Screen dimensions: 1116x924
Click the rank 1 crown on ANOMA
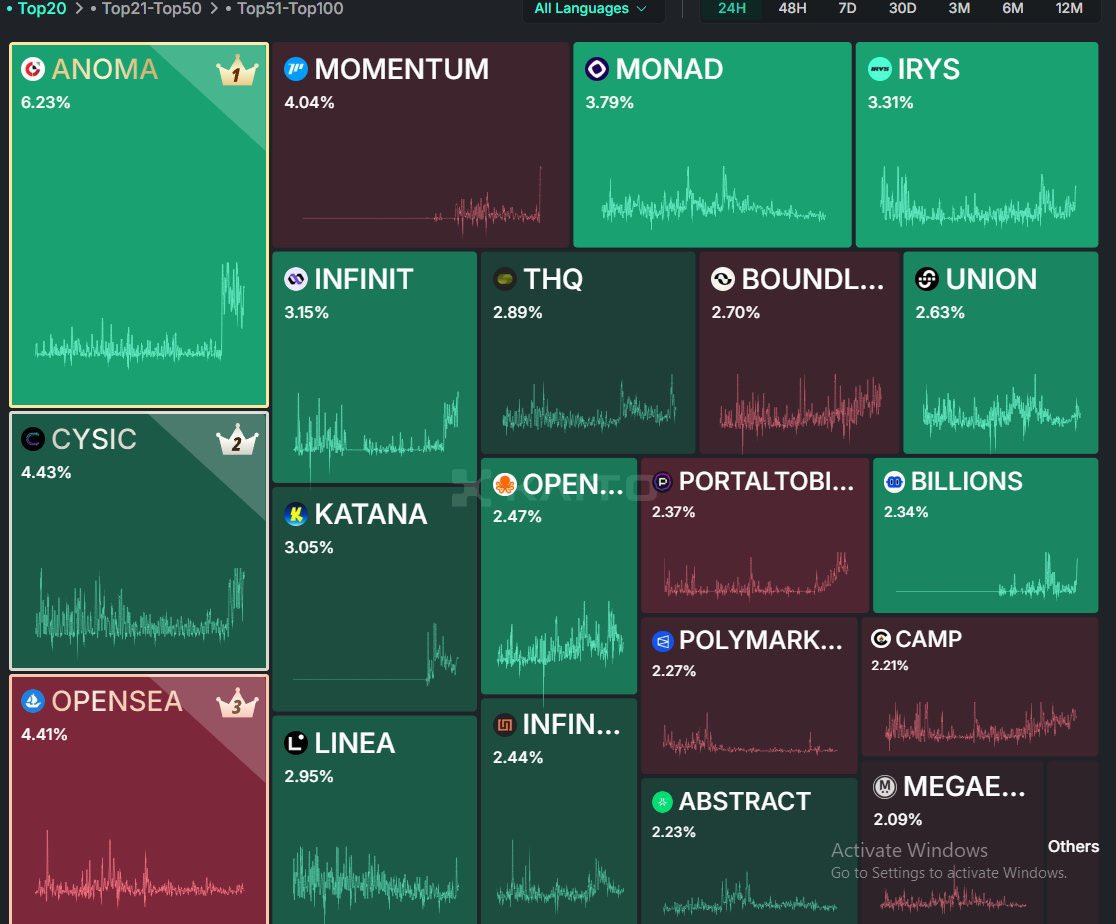click(x=237, y=70)
